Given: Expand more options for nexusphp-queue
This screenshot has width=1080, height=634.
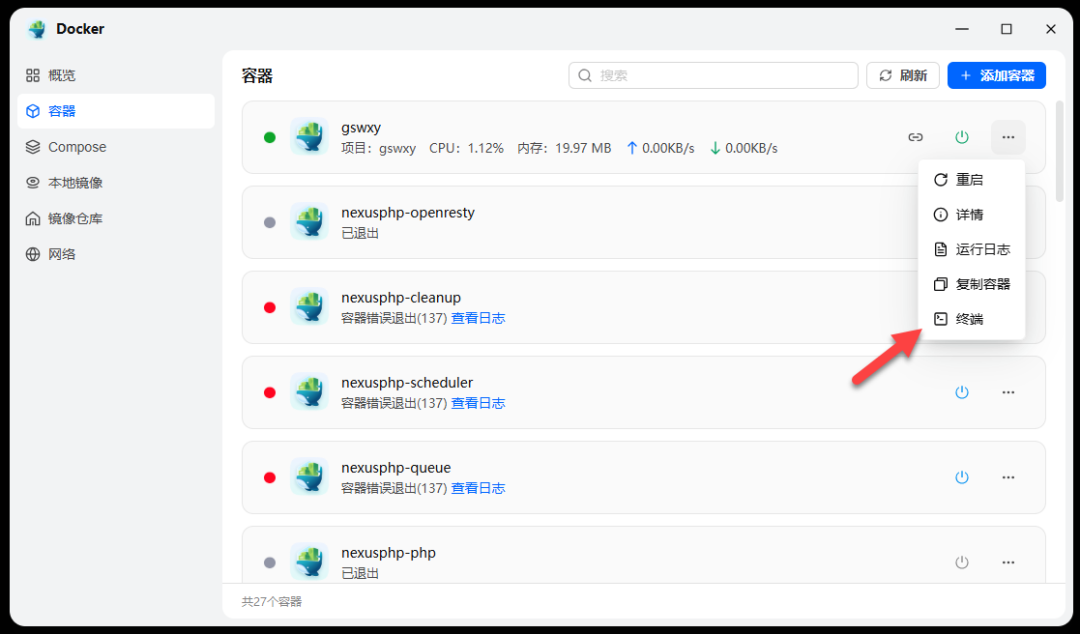Looking at the screenshot, I should [1008, 477].
